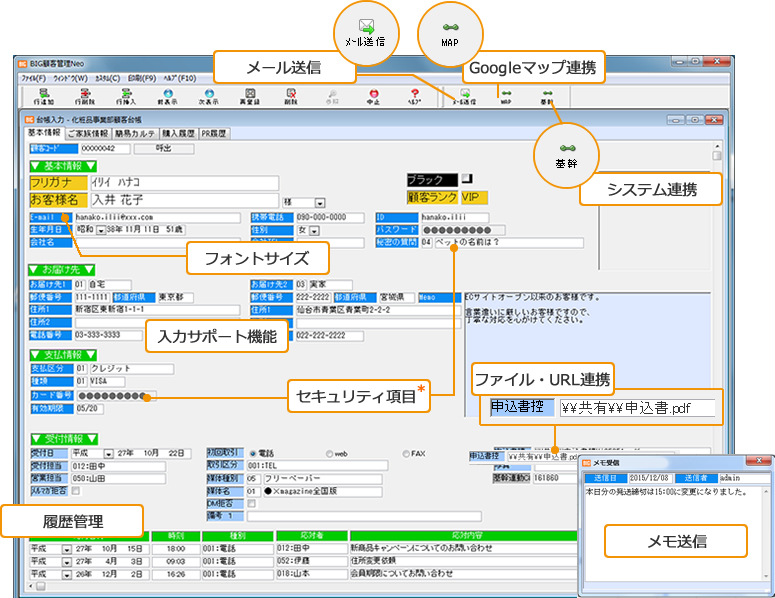Image resolution: width=775 pixels, height=598 pixels.
Task: Open era dropdown in 27年10月15日 history row
Action: point(66,549)
